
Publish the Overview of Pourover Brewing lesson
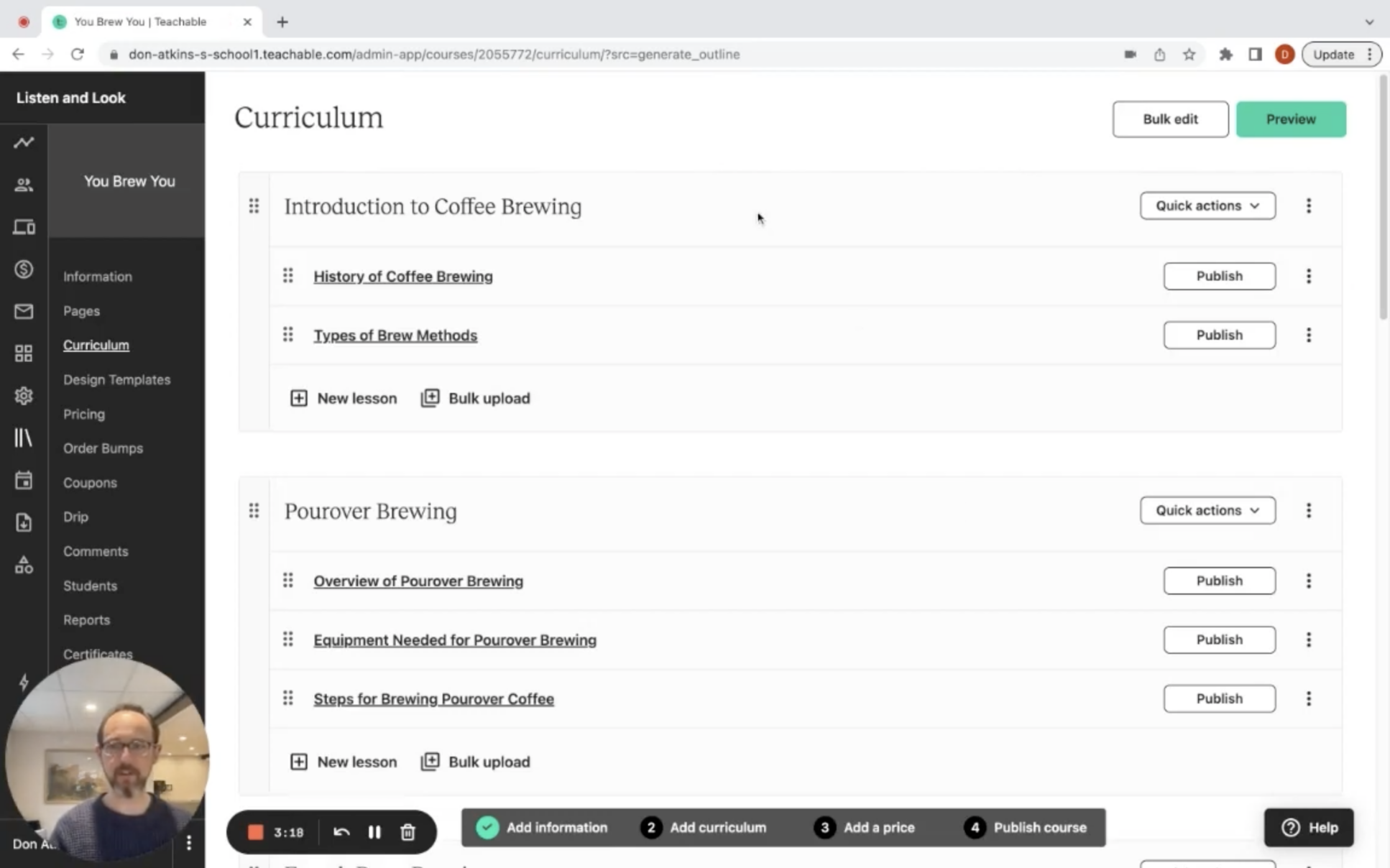coord(1219,581)
